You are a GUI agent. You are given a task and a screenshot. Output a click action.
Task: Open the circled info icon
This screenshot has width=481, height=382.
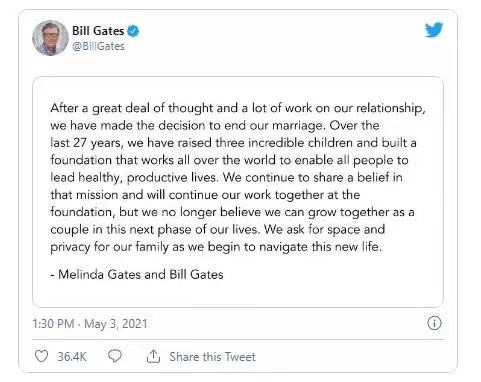[434, 323]
